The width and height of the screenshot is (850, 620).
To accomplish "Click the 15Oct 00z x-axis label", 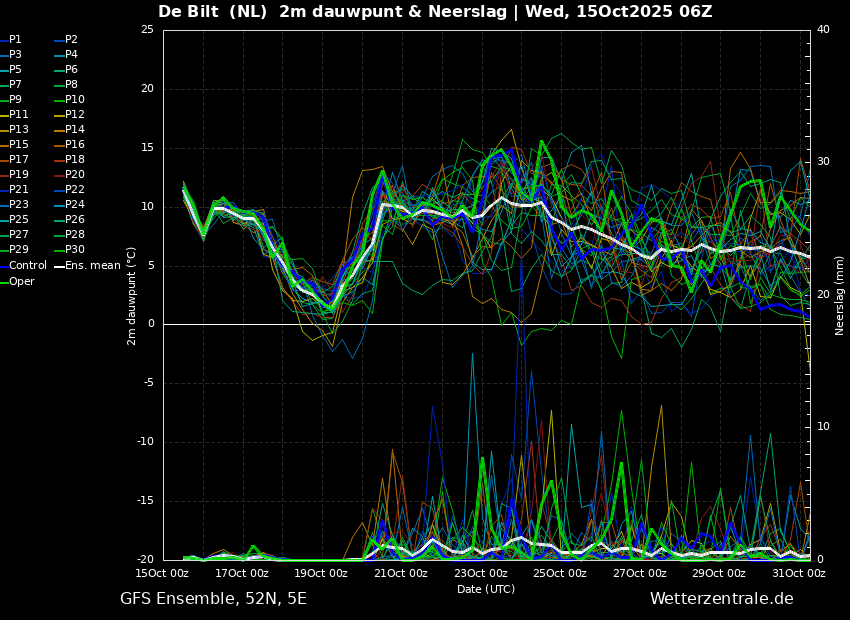I will (162, 573).
